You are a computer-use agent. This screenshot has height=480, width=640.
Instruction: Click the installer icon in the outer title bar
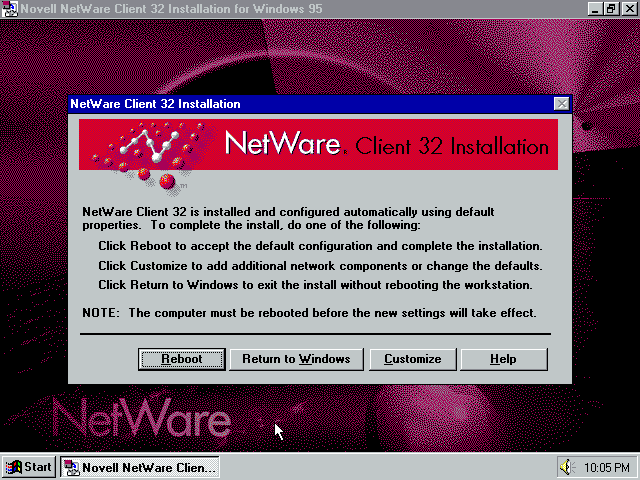[9, 9]
